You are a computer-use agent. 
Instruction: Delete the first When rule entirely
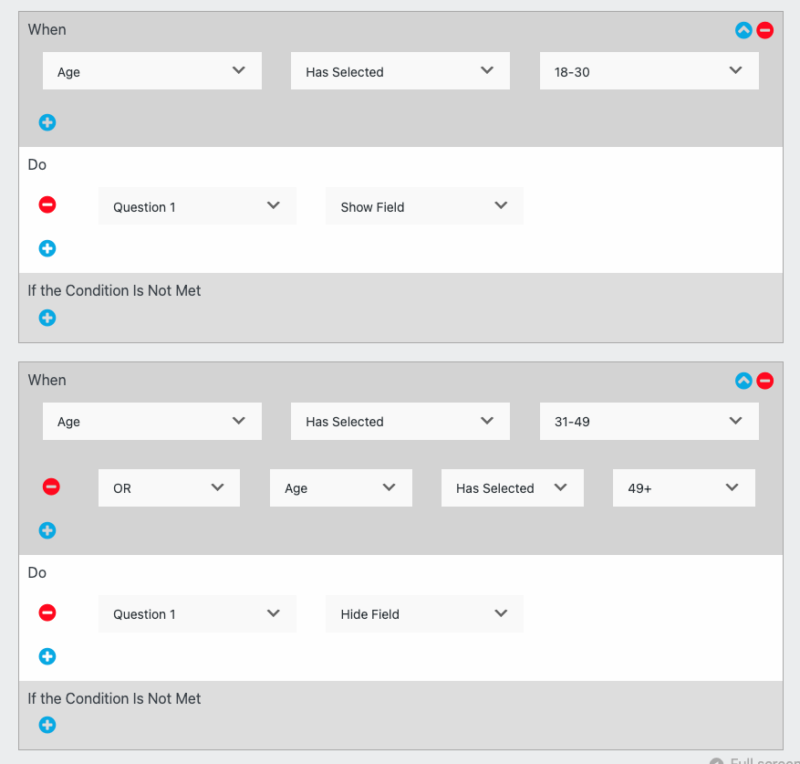pyautogui.click(x=765, y=30)
